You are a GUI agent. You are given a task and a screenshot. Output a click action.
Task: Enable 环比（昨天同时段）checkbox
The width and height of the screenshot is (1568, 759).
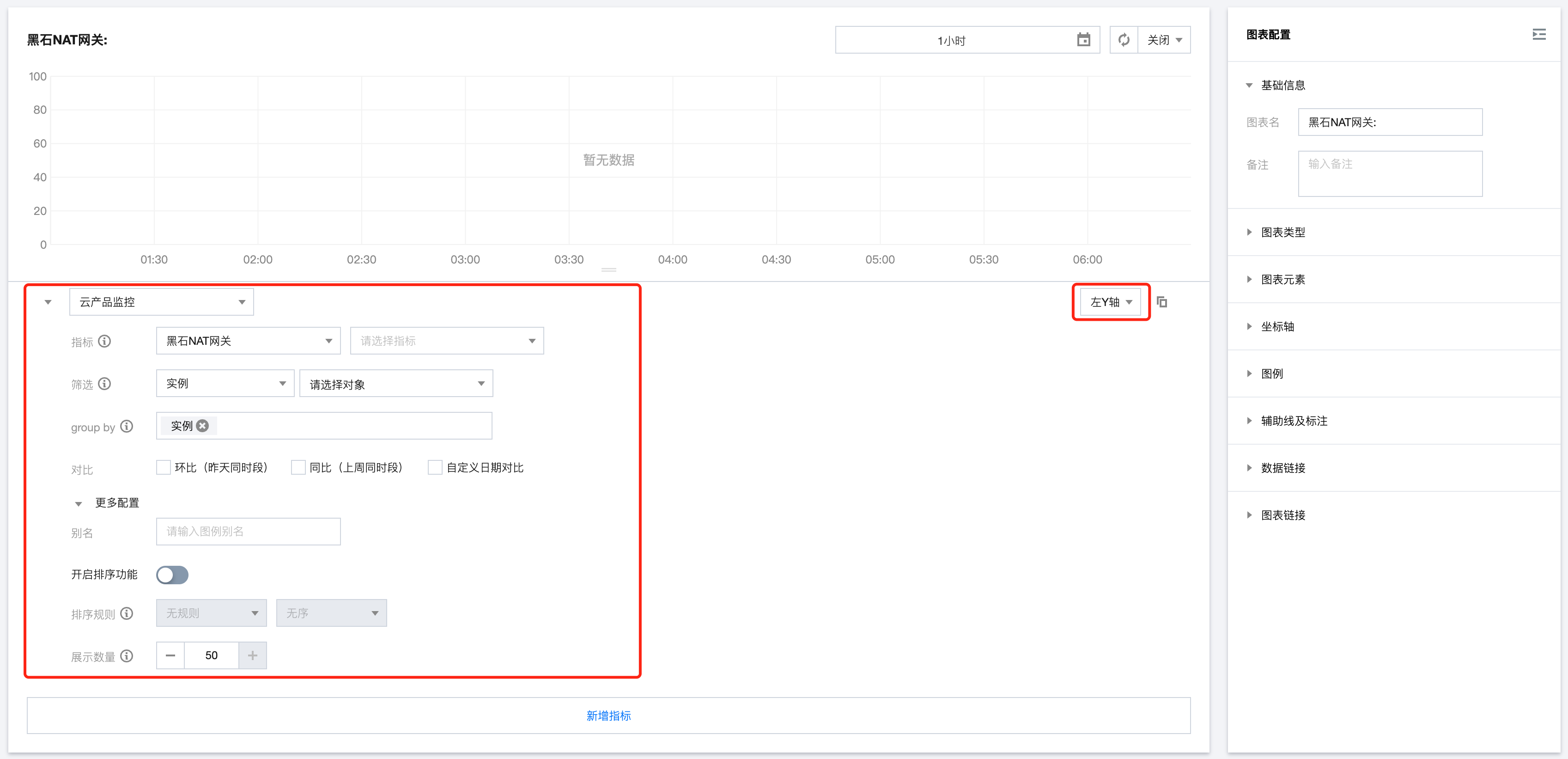[163, 467]
